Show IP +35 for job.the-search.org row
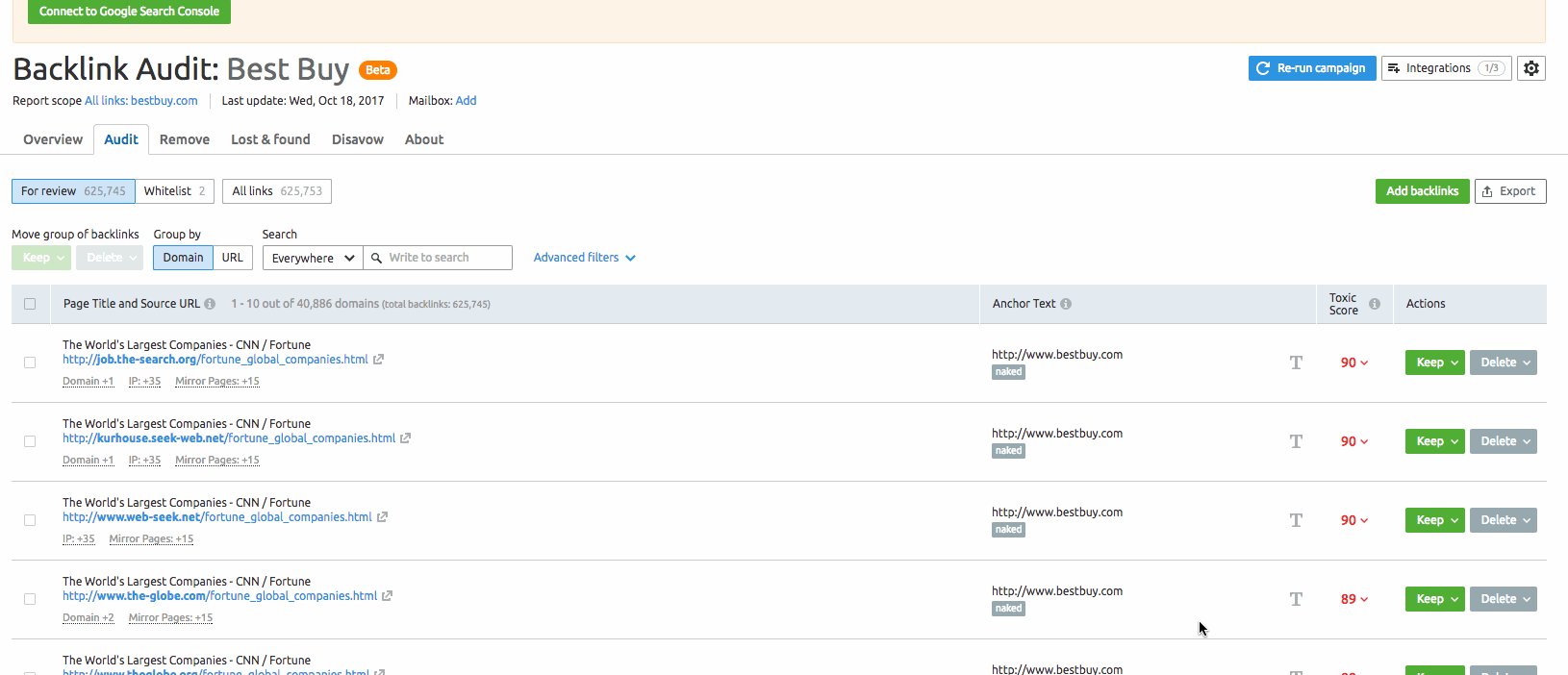The height and width of the screenshot is (675, 1568). pos(144,382)
